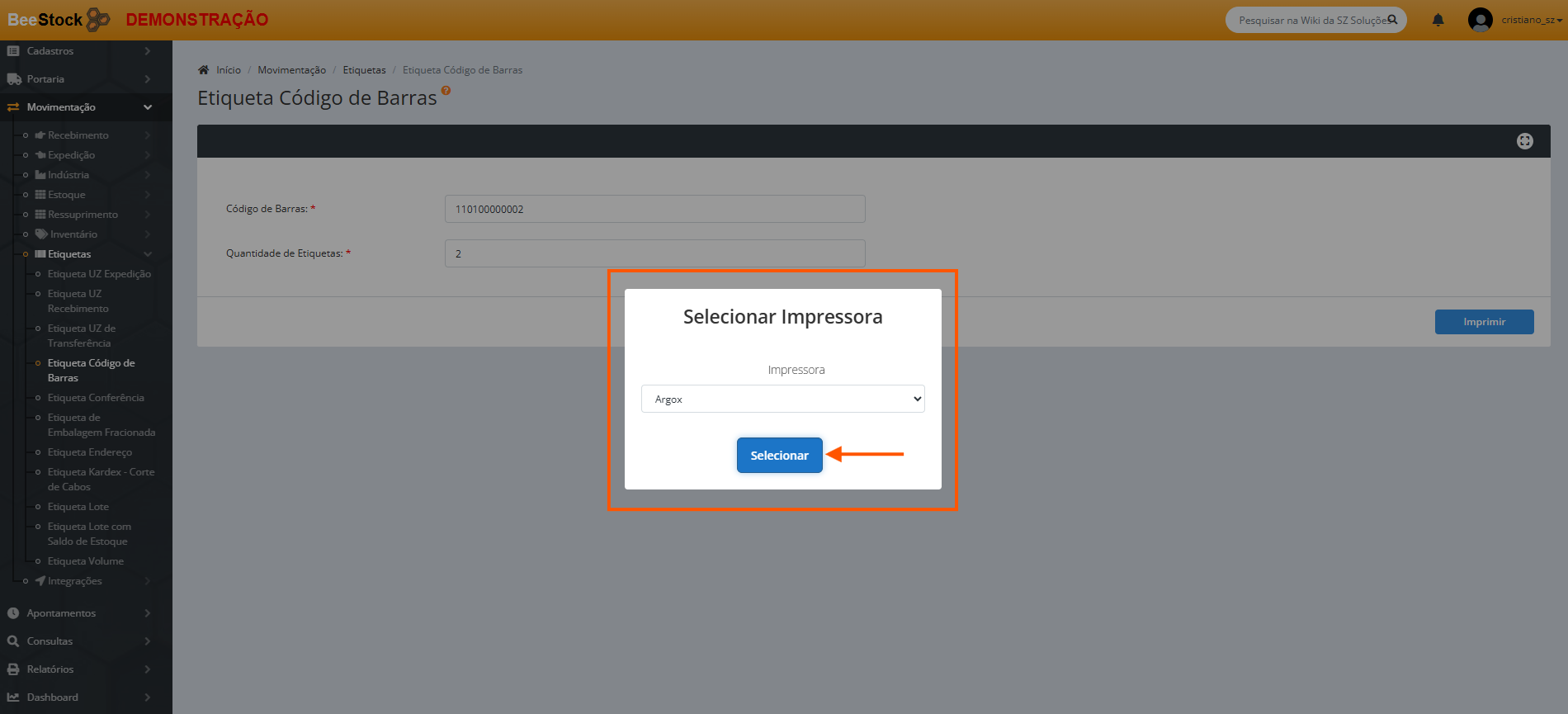Go to Etiquetas breadcrumb link
Screen dimensions: 1568x714
[364, 70]
